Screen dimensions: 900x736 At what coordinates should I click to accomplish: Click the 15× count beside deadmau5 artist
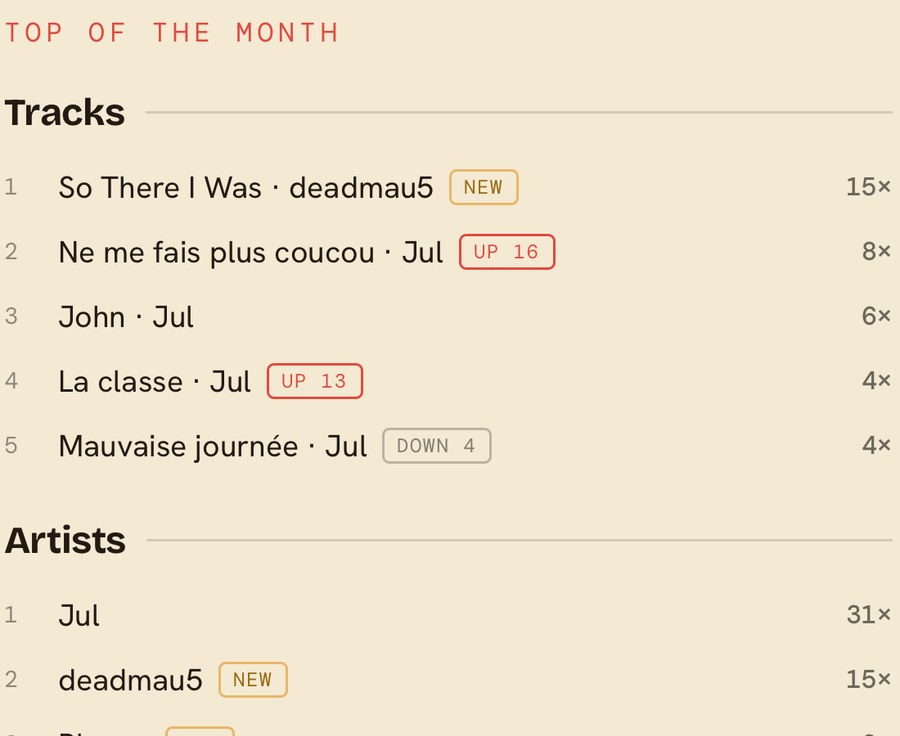tap(868, 679)
